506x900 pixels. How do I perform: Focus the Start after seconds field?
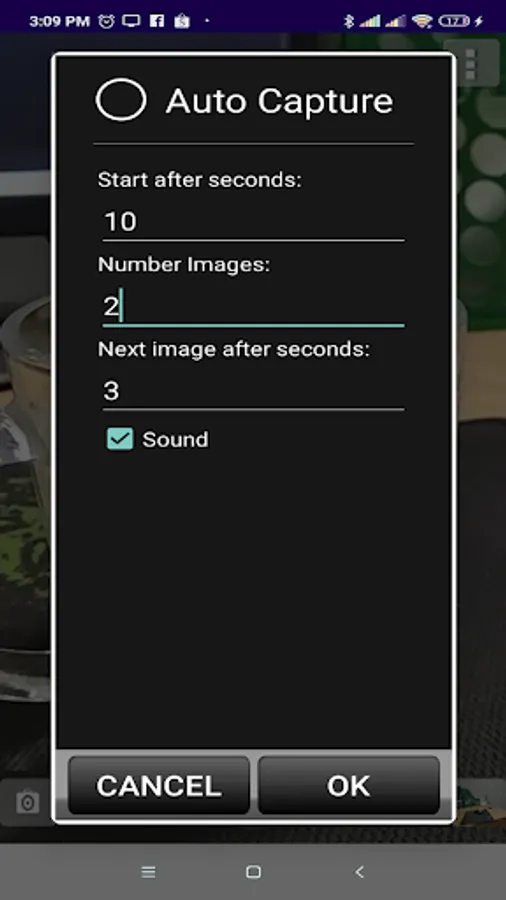(253, 222)
